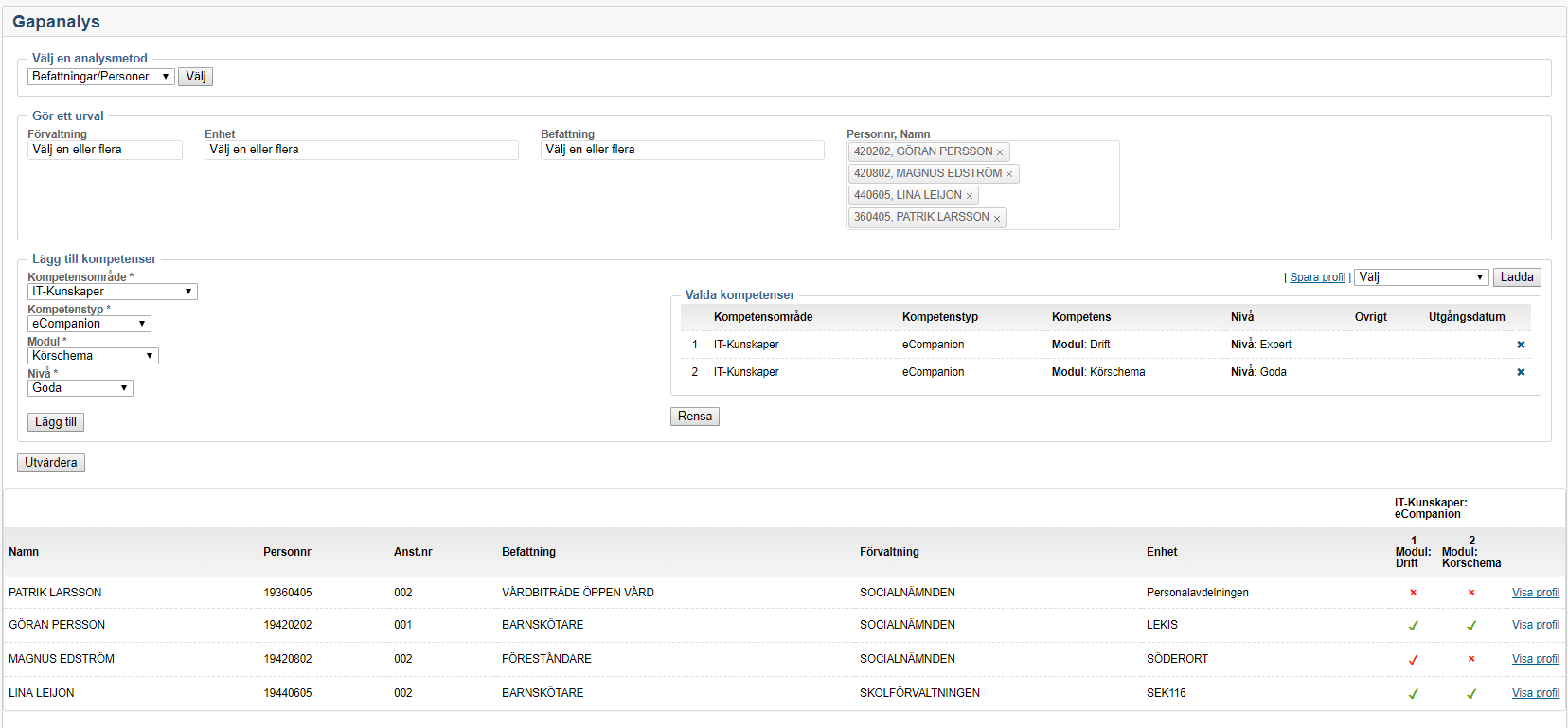Click the Lägg till button

point(56,422)
